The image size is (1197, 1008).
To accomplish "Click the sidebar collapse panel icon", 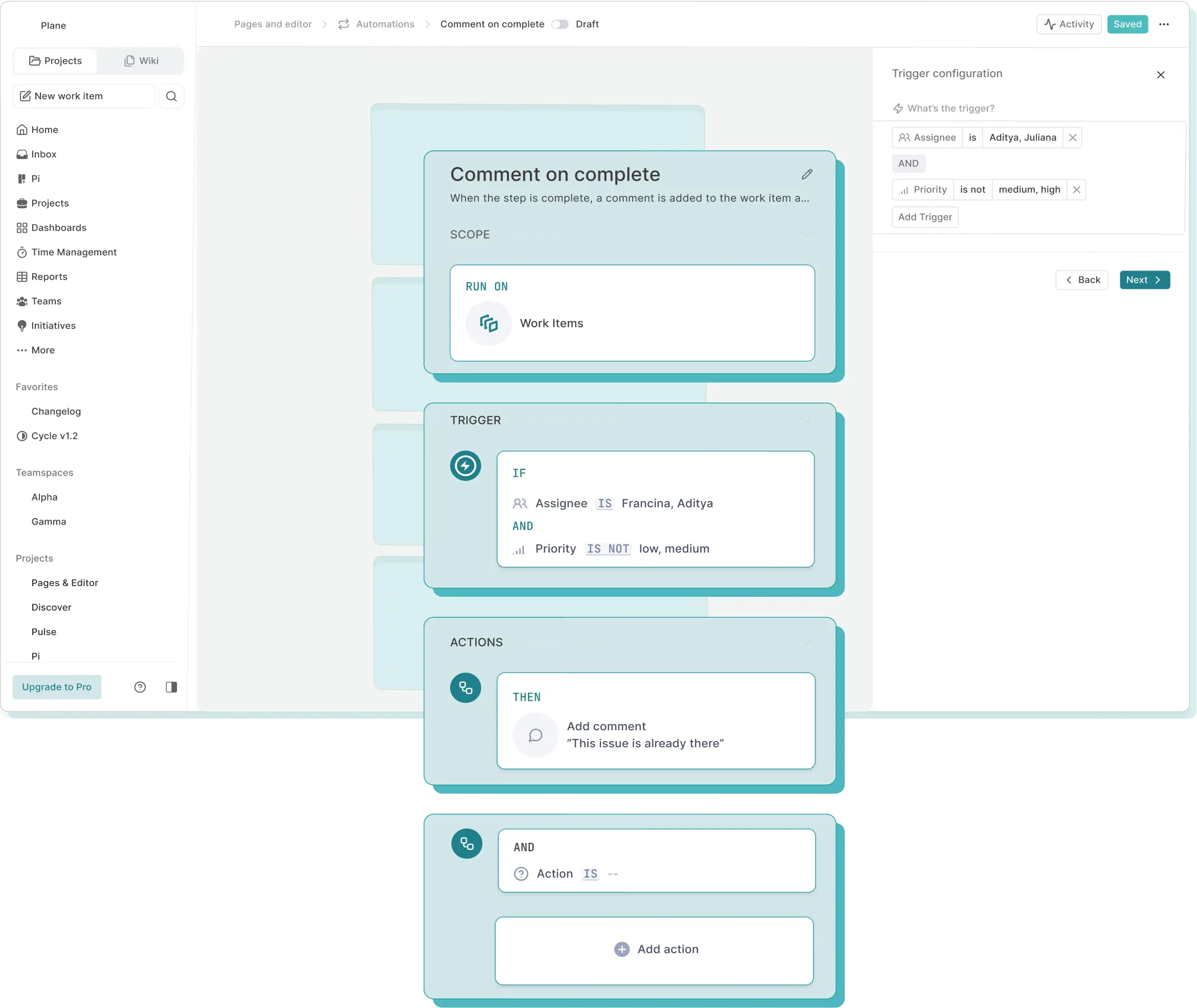I will (x=171, y=687).
